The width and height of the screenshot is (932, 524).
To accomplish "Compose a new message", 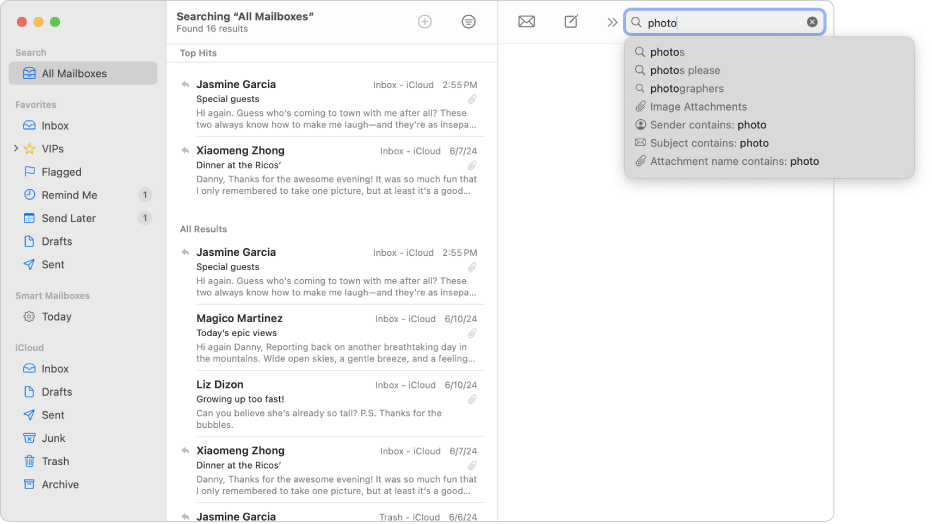I will coord(571,22).
